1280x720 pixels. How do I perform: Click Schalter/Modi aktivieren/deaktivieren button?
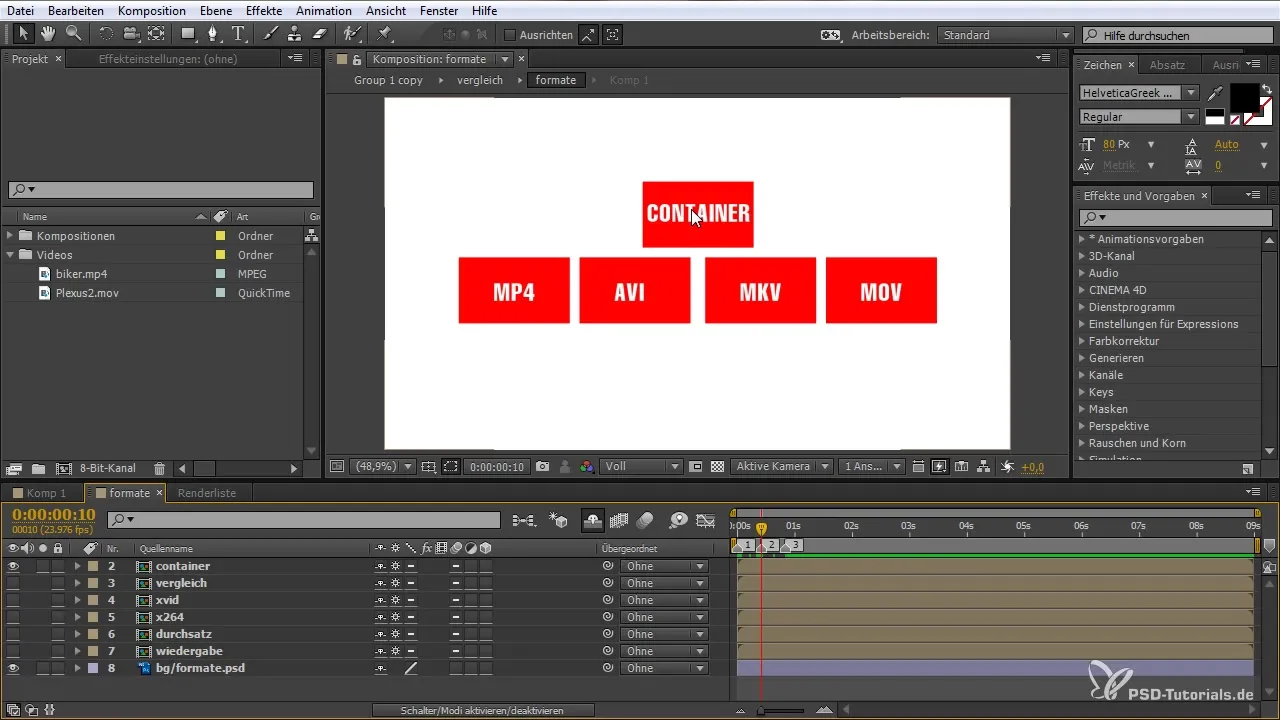pyautogui.click(x=483, y=710)
